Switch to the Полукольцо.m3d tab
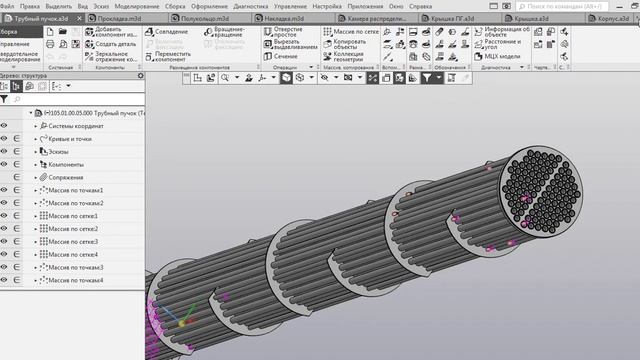 click(204, 18)
